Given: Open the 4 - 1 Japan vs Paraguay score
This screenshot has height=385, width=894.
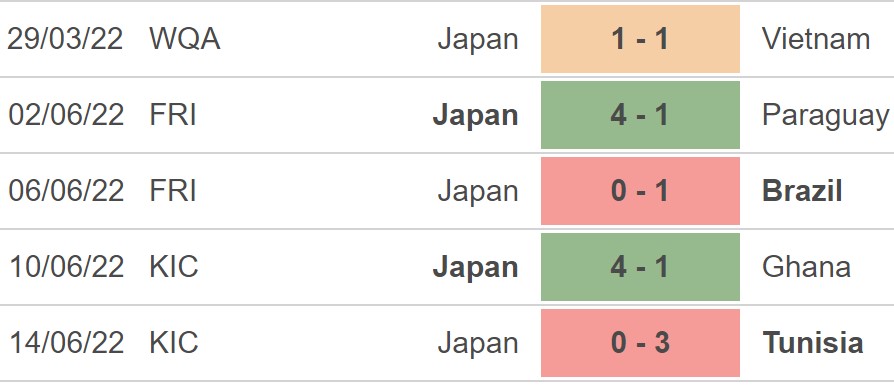Looking at the screenshot, I should pyautogui.click(x=640, y=115).
